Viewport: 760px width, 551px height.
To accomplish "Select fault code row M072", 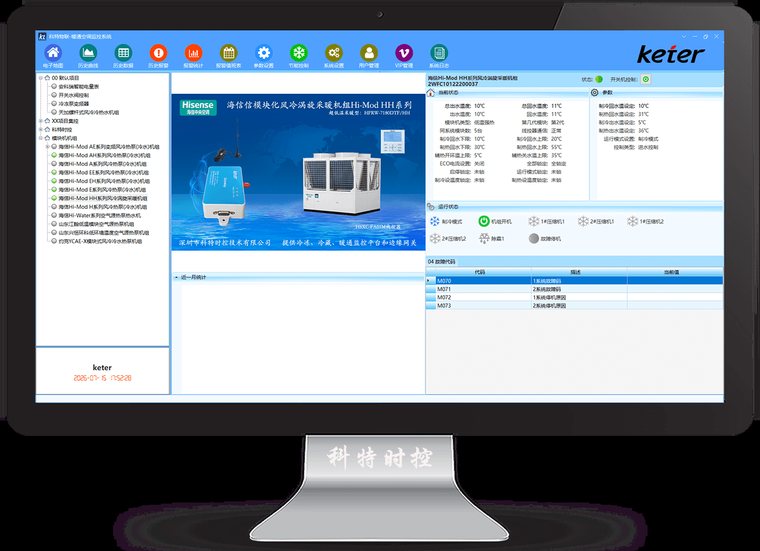I will (x=574, y=297).
